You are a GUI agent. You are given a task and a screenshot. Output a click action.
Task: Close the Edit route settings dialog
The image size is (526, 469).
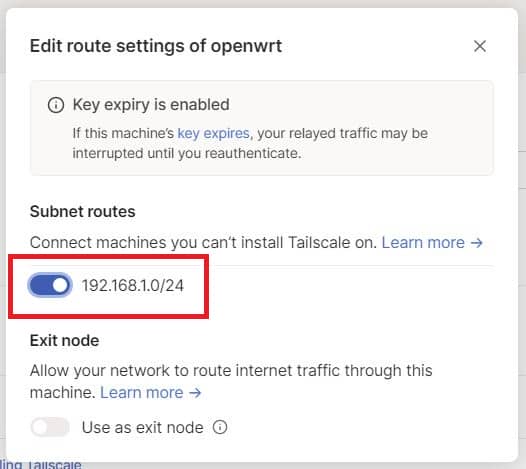(x=480, y=46)
